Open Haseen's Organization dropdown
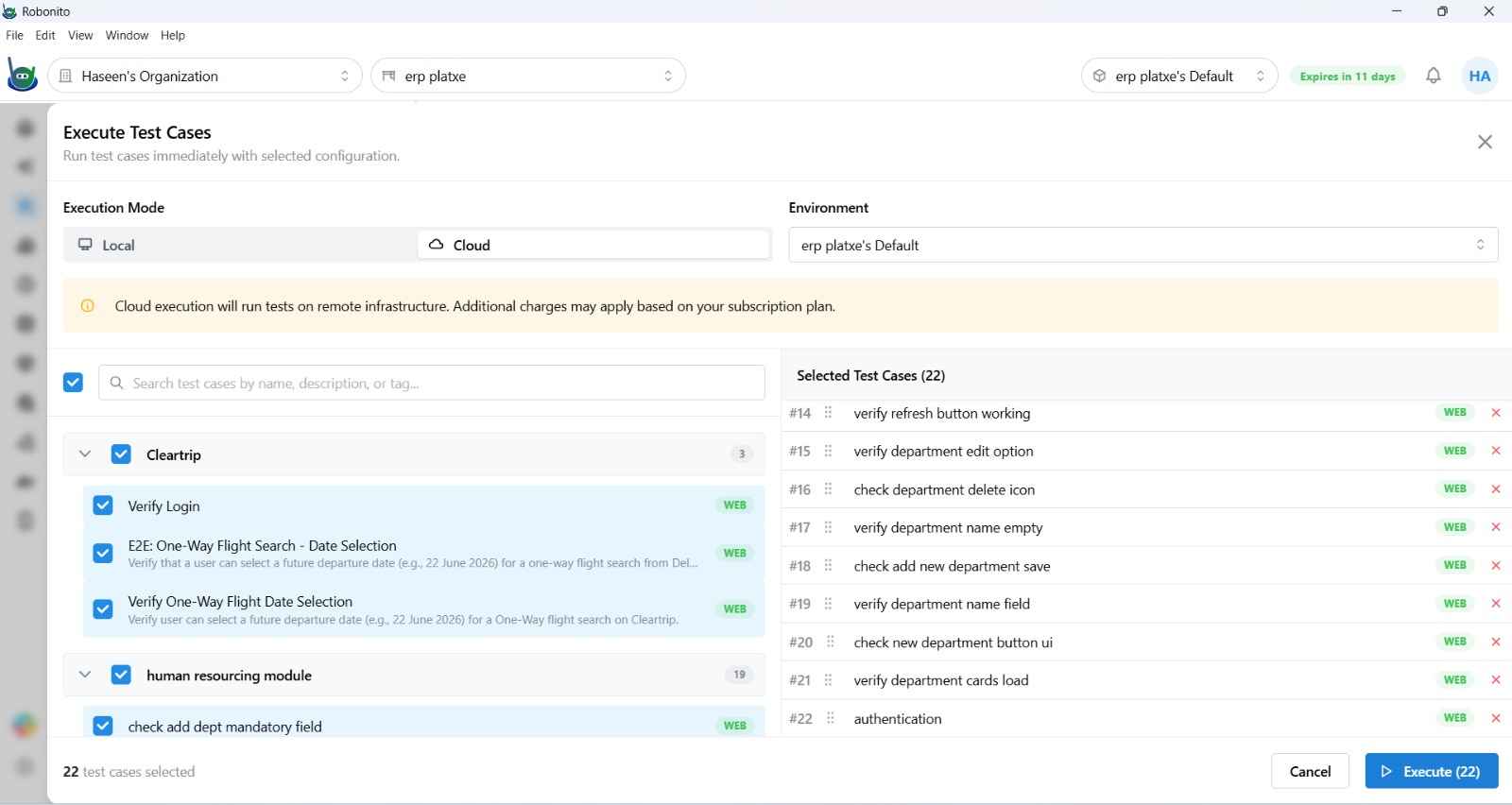The width and height of the screenshot is (1512, 805). pos(205,76)
